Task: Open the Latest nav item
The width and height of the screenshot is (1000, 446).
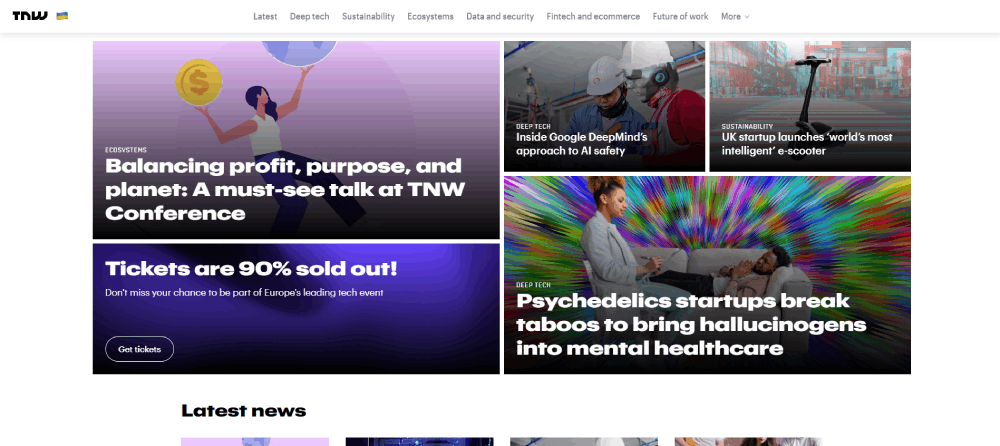Action: coord(265,17)
